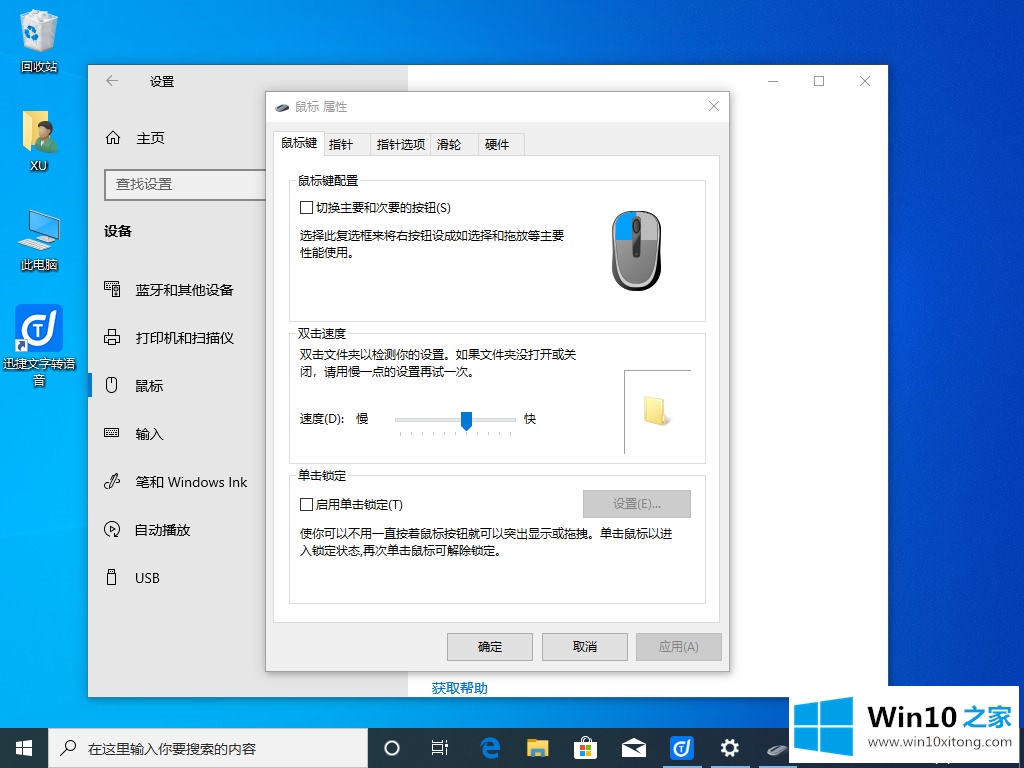This screenshot has width=1024, height=768.
Task: Click the double-click speed slider handle
Action: tap(466, 420)
